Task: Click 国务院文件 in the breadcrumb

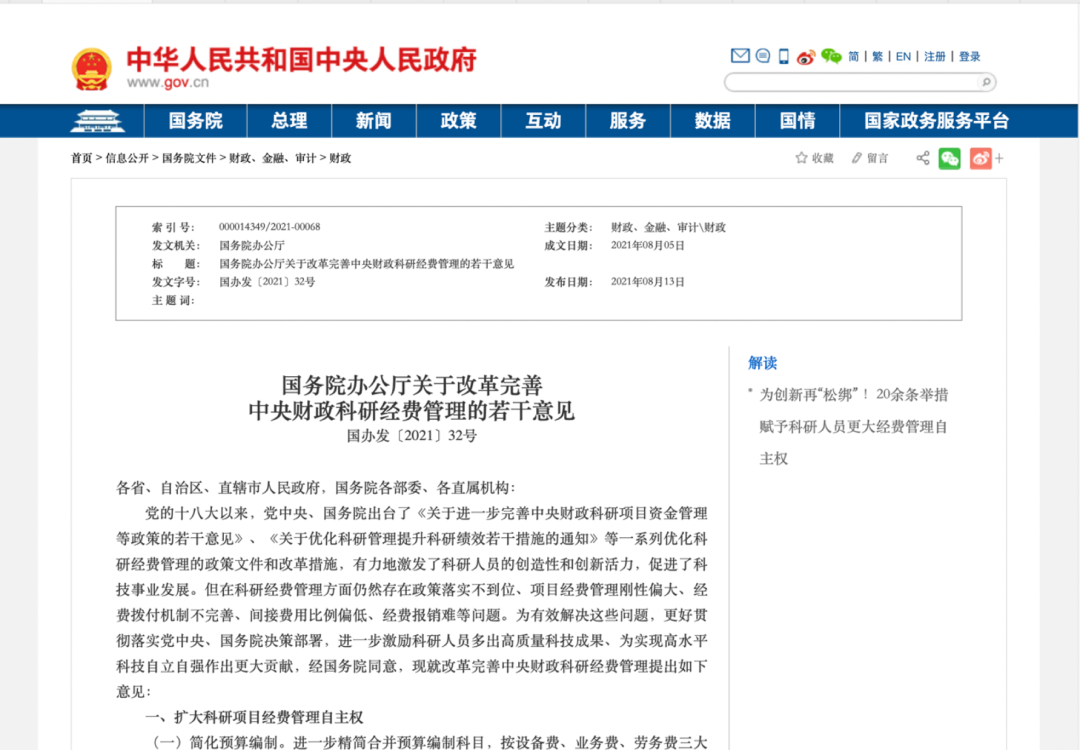Action: coord(189,158)
